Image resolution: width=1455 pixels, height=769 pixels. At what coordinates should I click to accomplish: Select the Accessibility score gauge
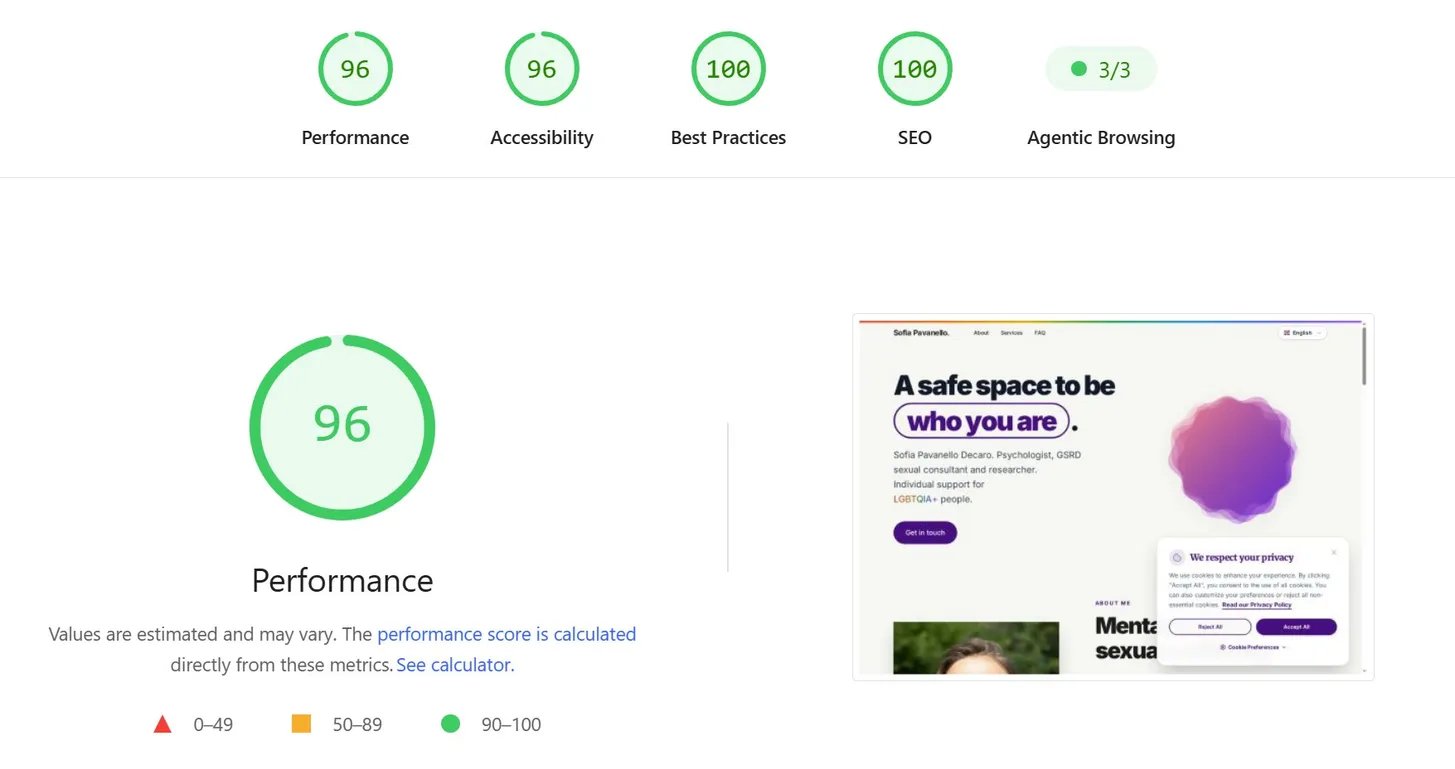click(x=542, y=69)
